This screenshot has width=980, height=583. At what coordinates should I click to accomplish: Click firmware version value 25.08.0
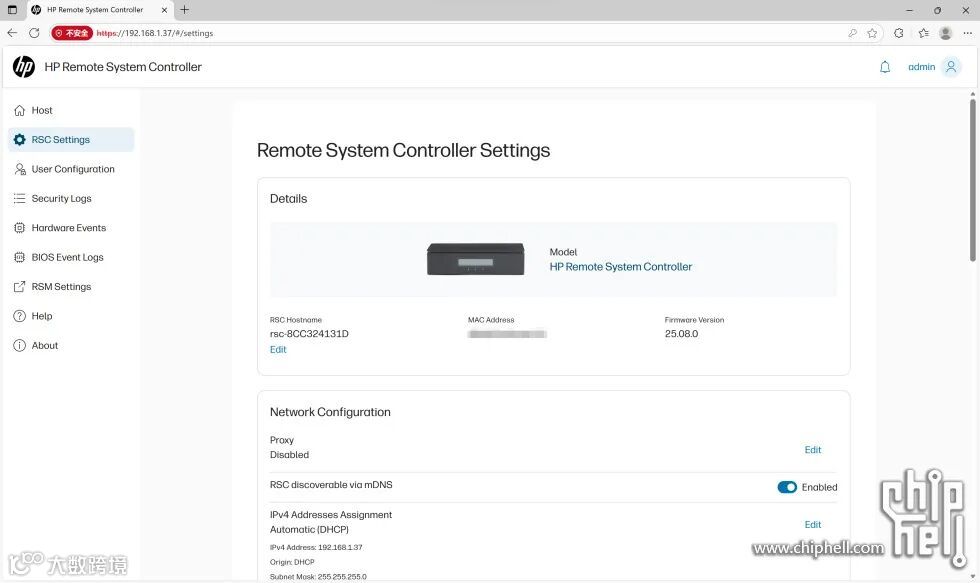tap(681, 334)
